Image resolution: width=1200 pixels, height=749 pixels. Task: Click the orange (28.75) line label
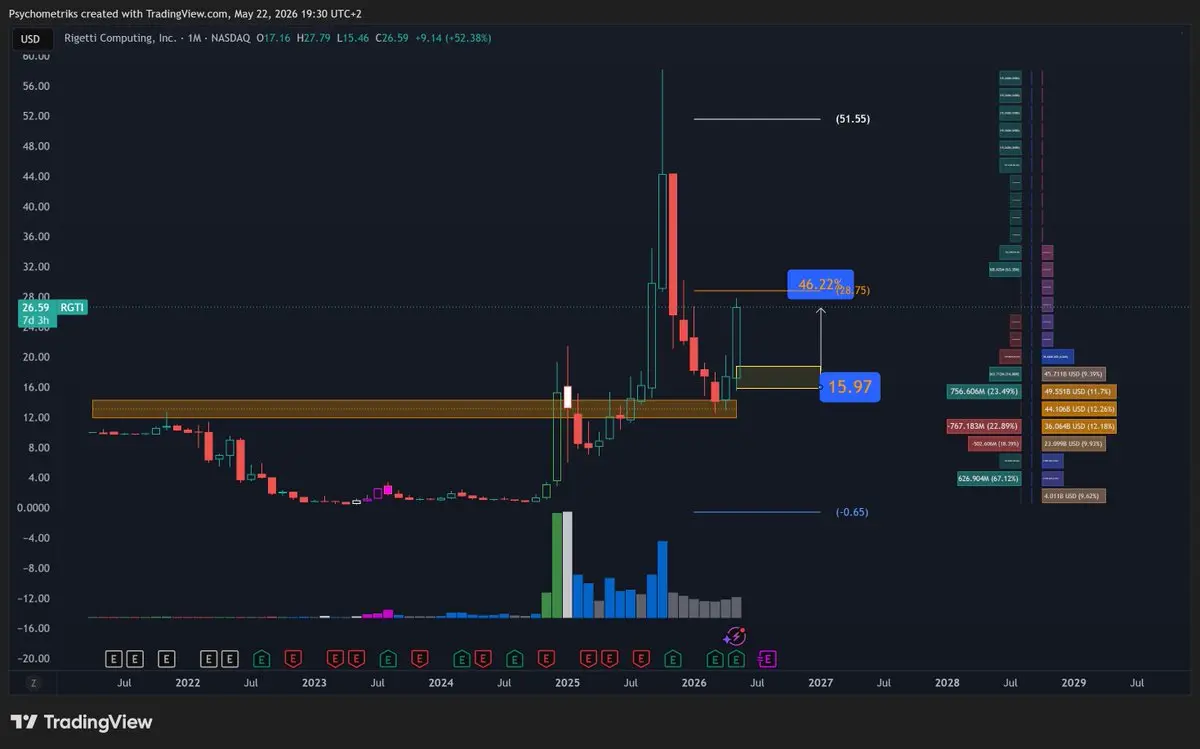click(x=853, y=291)
